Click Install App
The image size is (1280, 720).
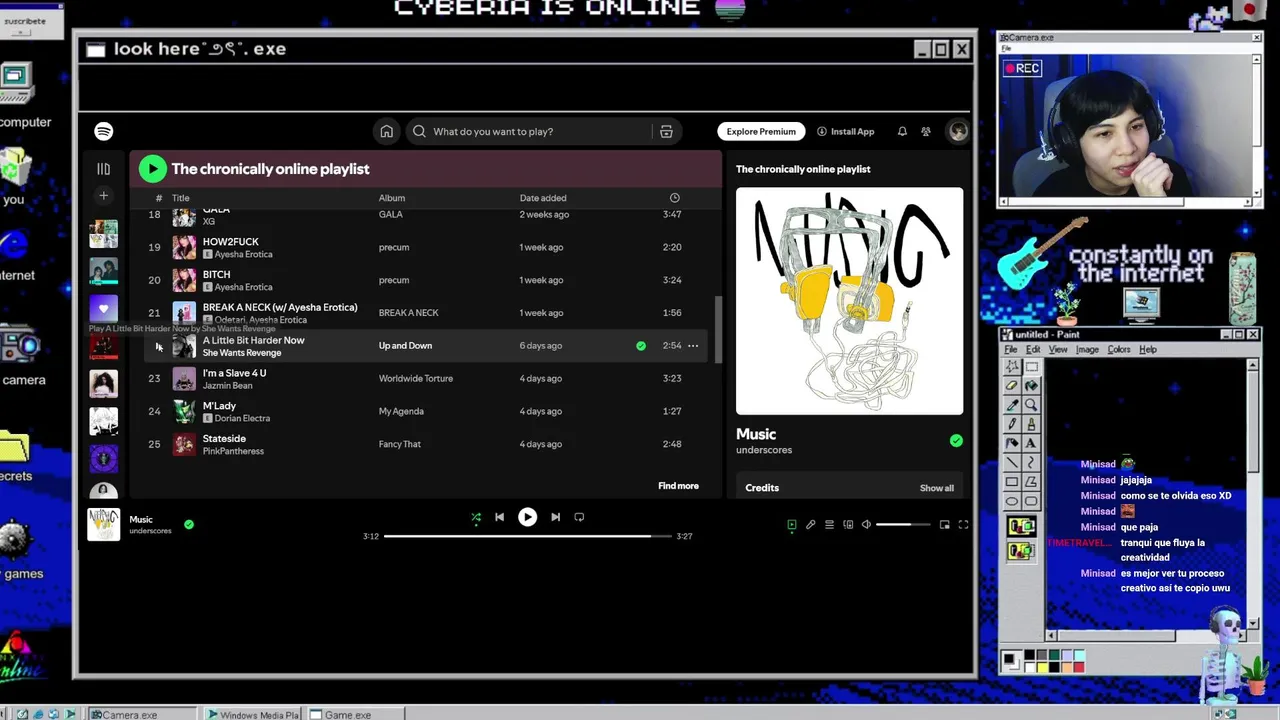tap(846, 131)
